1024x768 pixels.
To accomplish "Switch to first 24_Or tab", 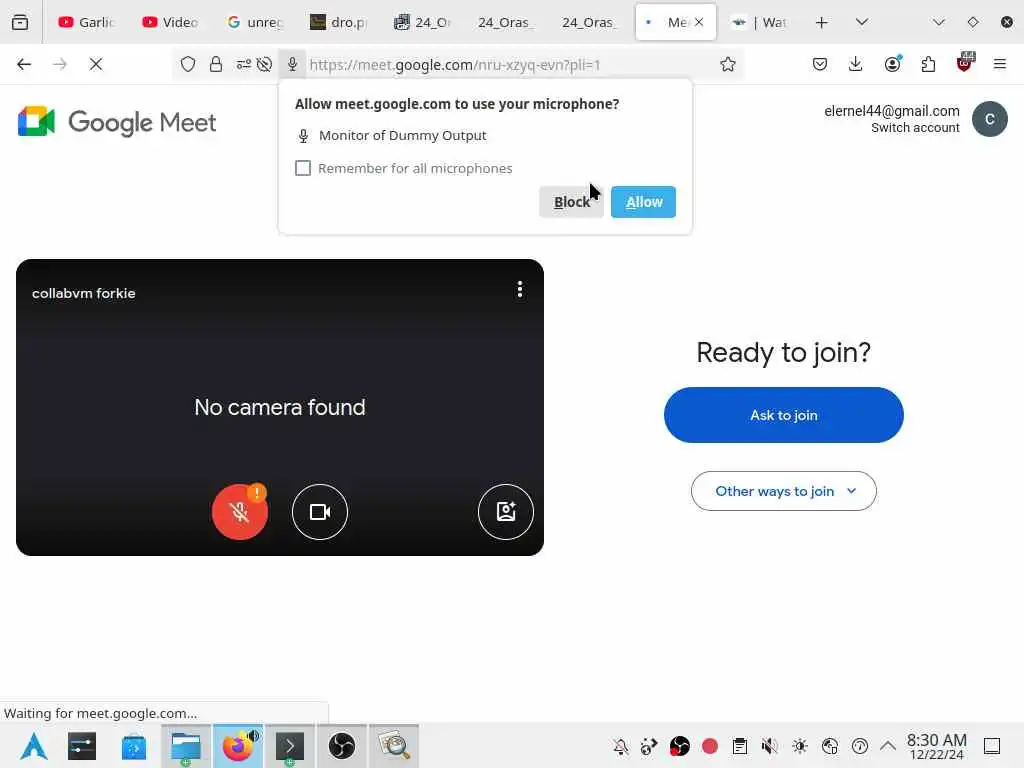I will [x=422, y=22].
